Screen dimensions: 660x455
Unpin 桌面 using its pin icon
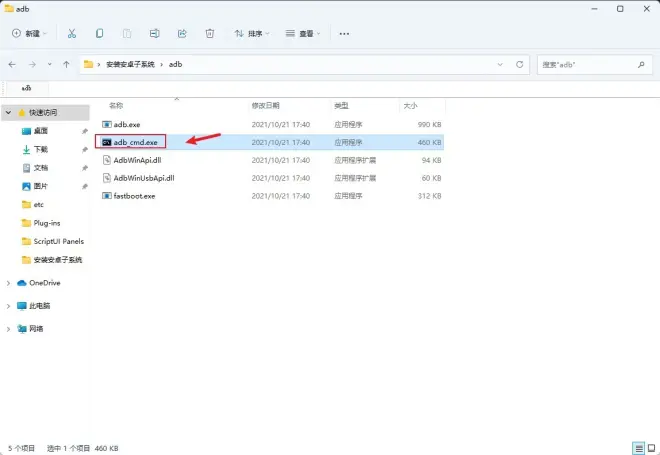click(x=85, y=131)
